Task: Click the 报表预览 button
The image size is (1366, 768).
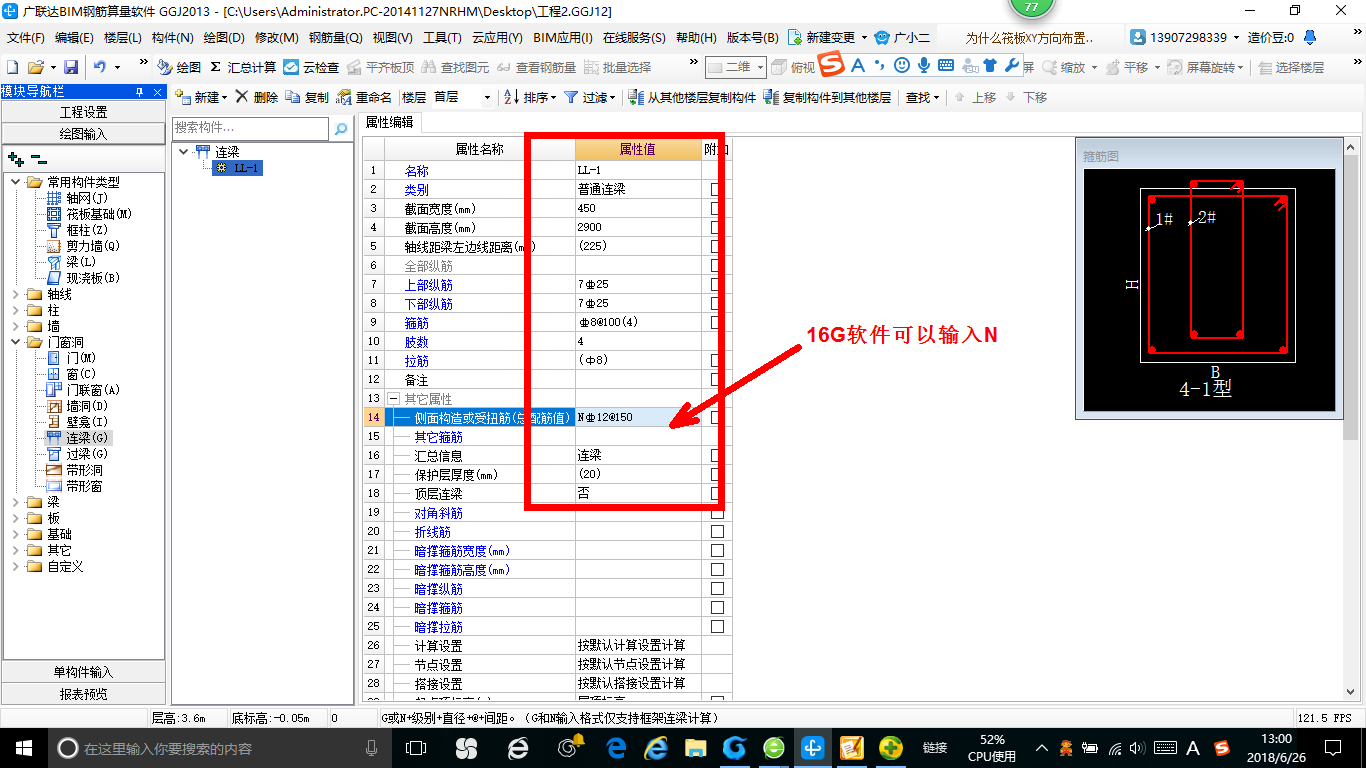Action: (83, 694)
